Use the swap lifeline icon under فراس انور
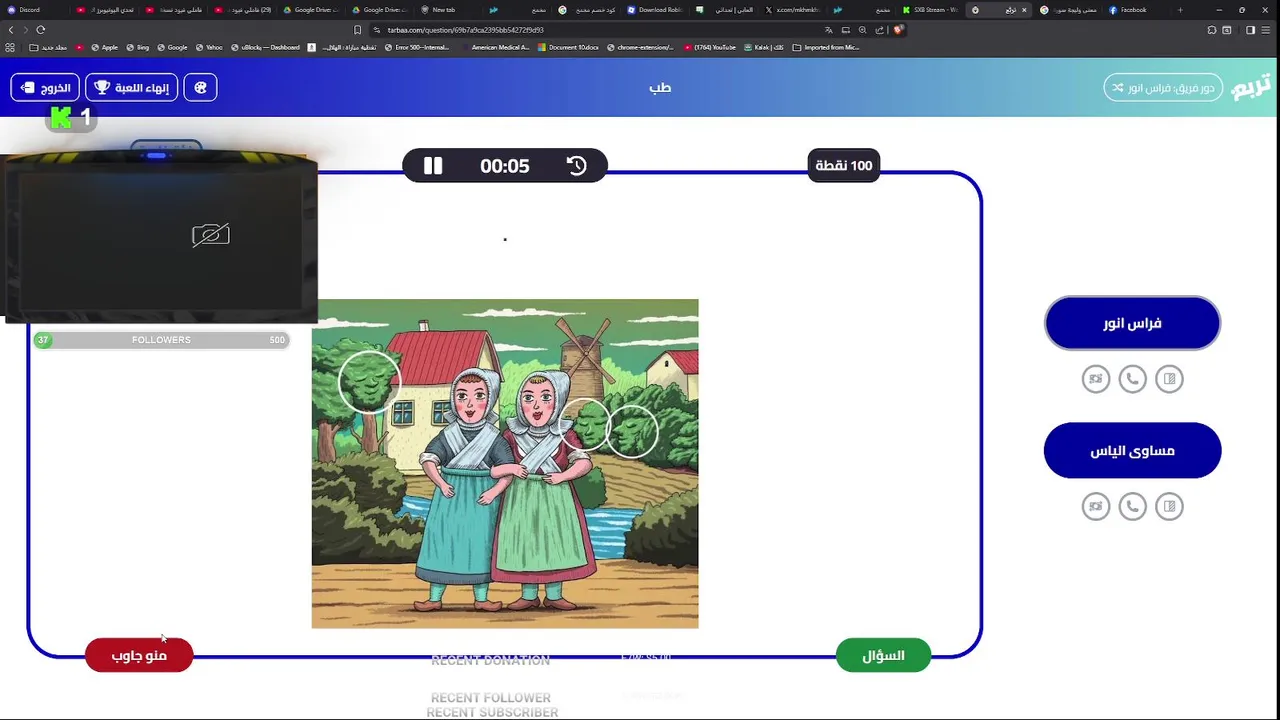The height and width of the screenshot is (720, 1280). [1096, 379]
